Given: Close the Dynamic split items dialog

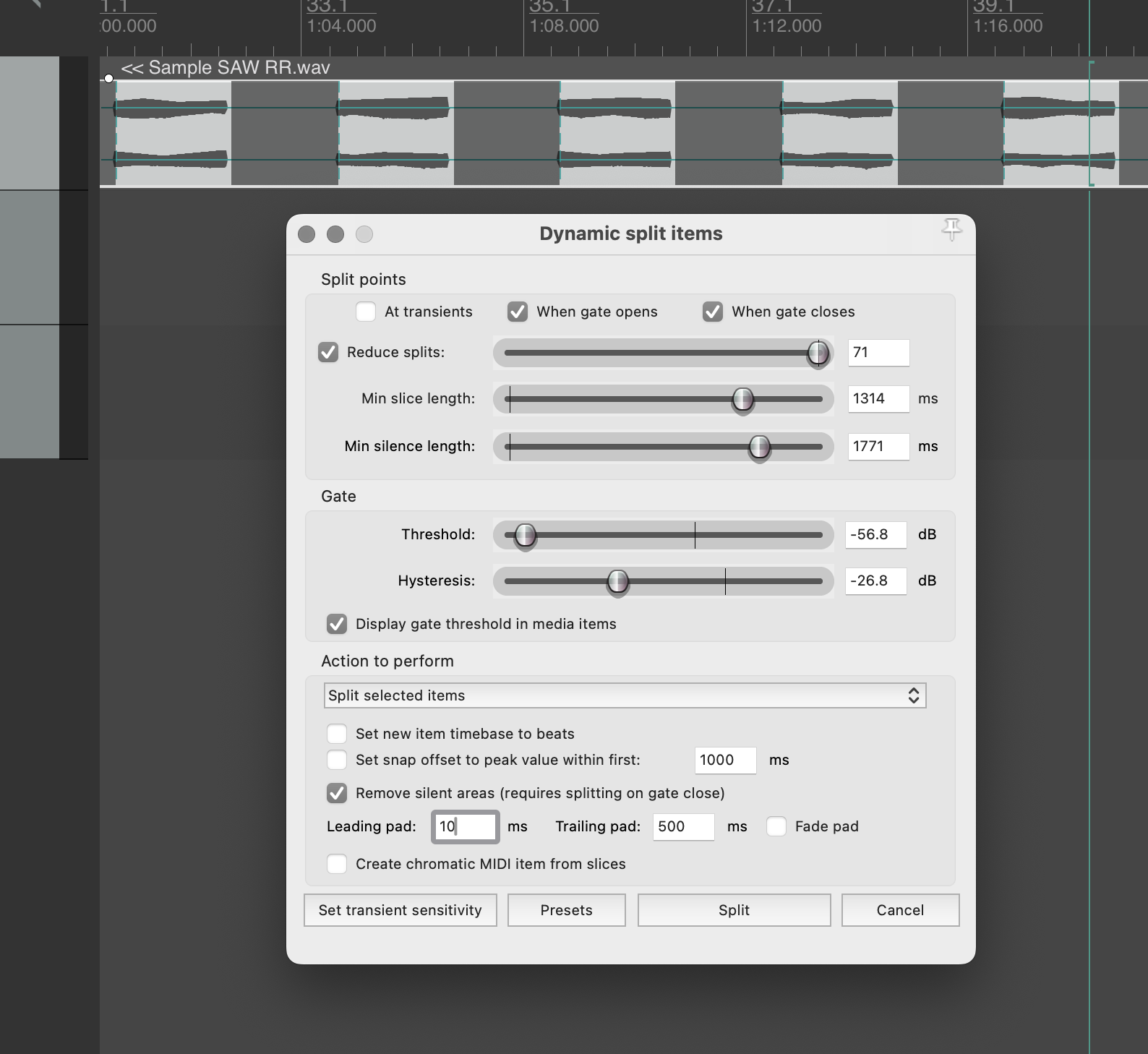Looking at the screenshot, I should 307,234.
